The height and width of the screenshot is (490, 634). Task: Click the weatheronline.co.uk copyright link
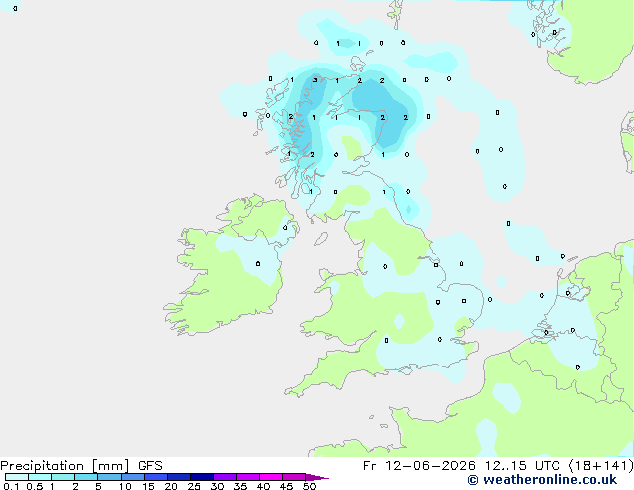pyautogui.click(x=542, y=480)
